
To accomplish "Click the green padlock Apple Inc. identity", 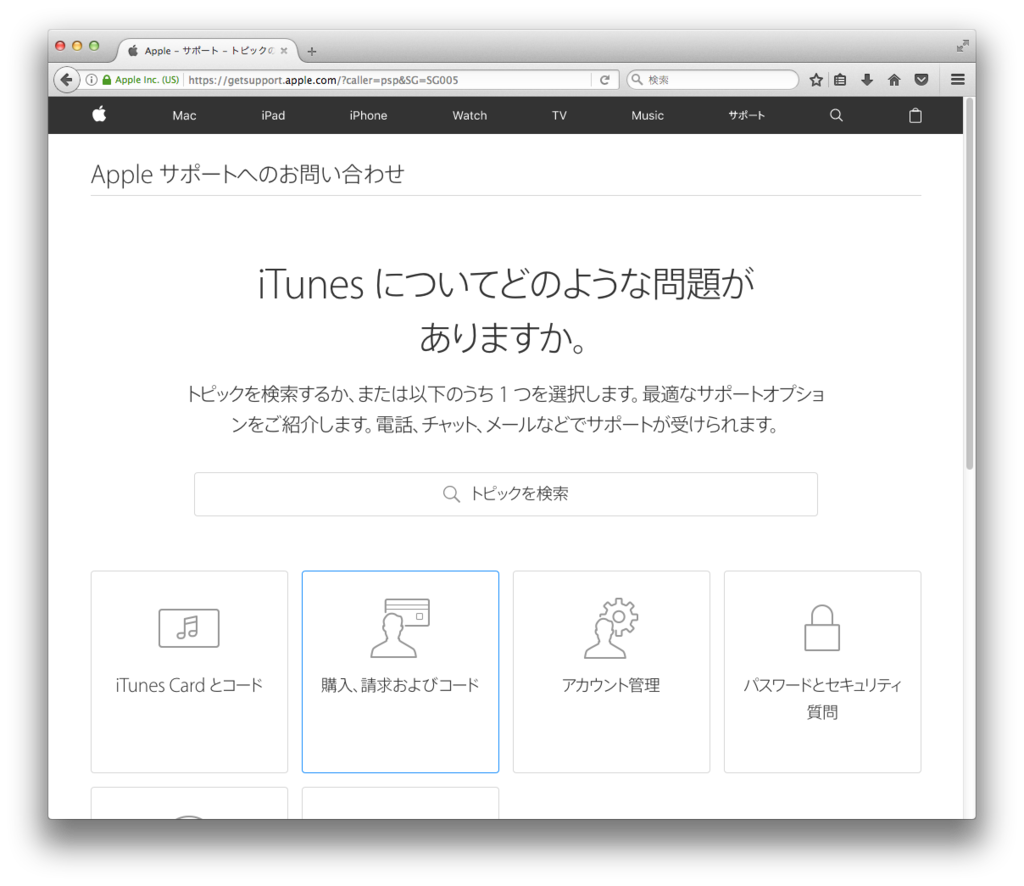I will [141, 80].
